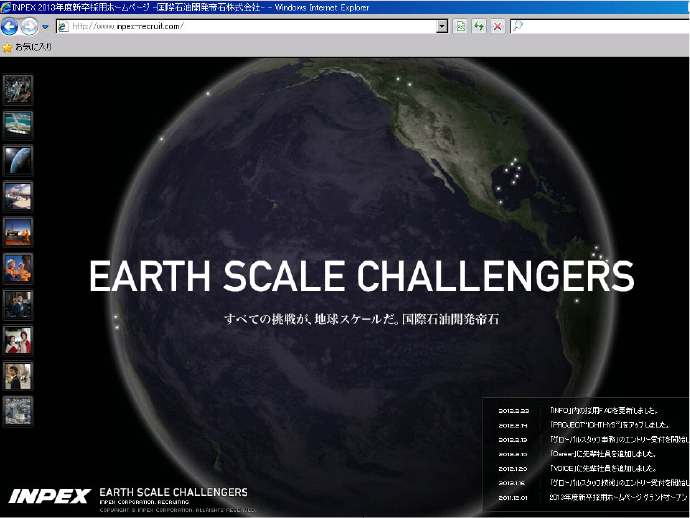Open the recent pages dropdown arrow
The height and width of the screenshot is (518, 690).
(45, 27)
